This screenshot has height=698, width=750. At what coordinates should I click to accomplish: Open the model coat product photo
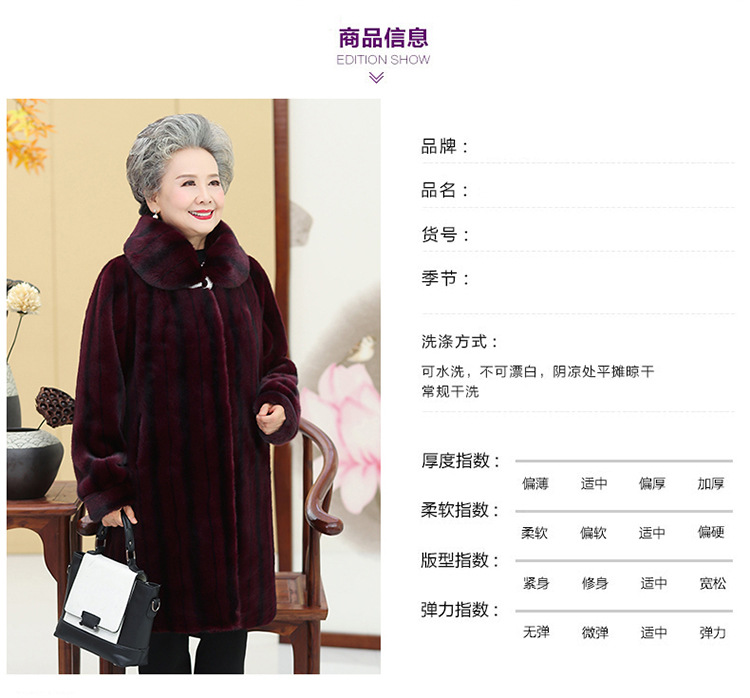[194, 386]
